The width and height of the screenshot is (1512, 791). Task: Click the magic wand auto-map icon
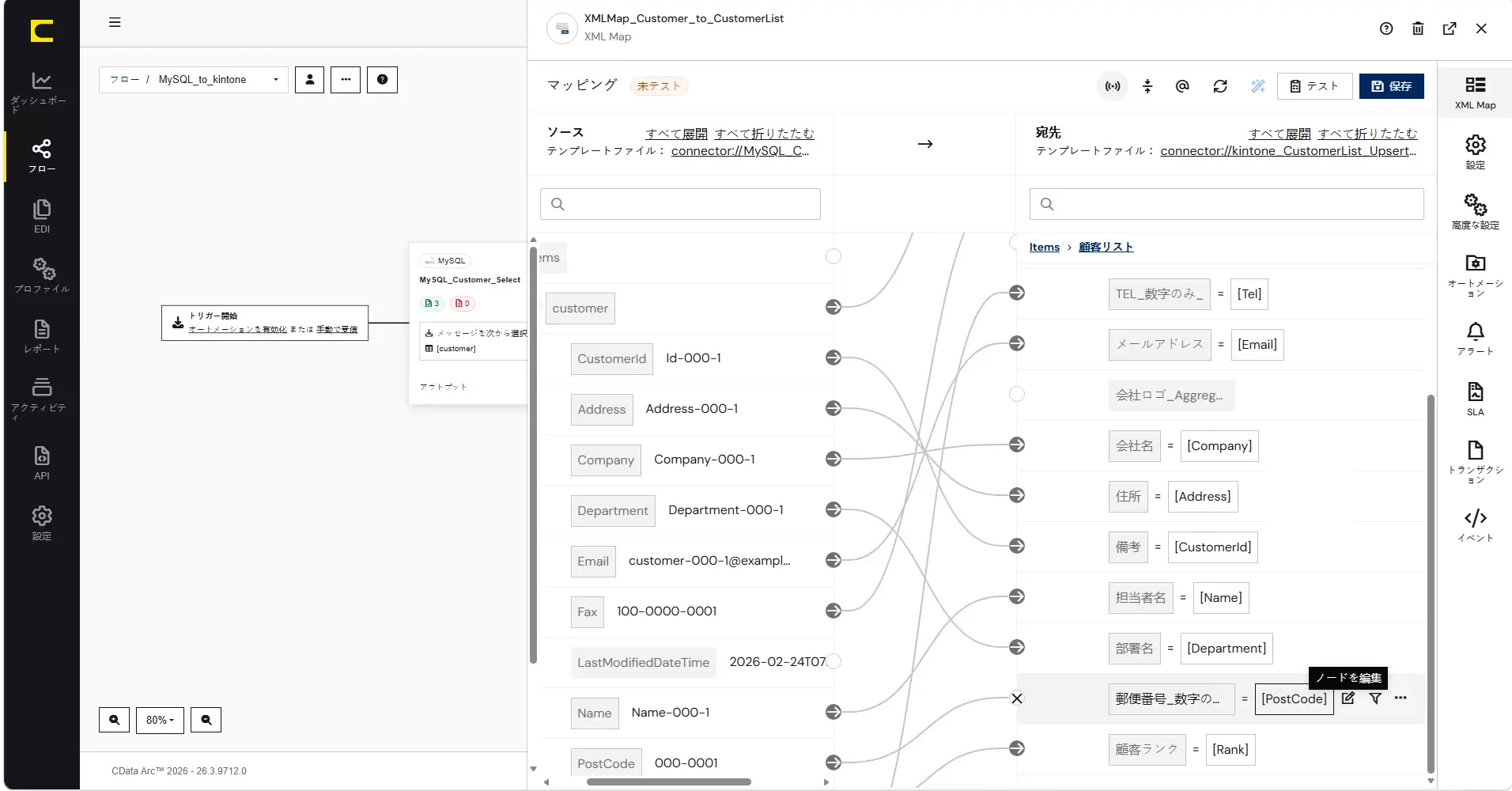click(1258, 86)
